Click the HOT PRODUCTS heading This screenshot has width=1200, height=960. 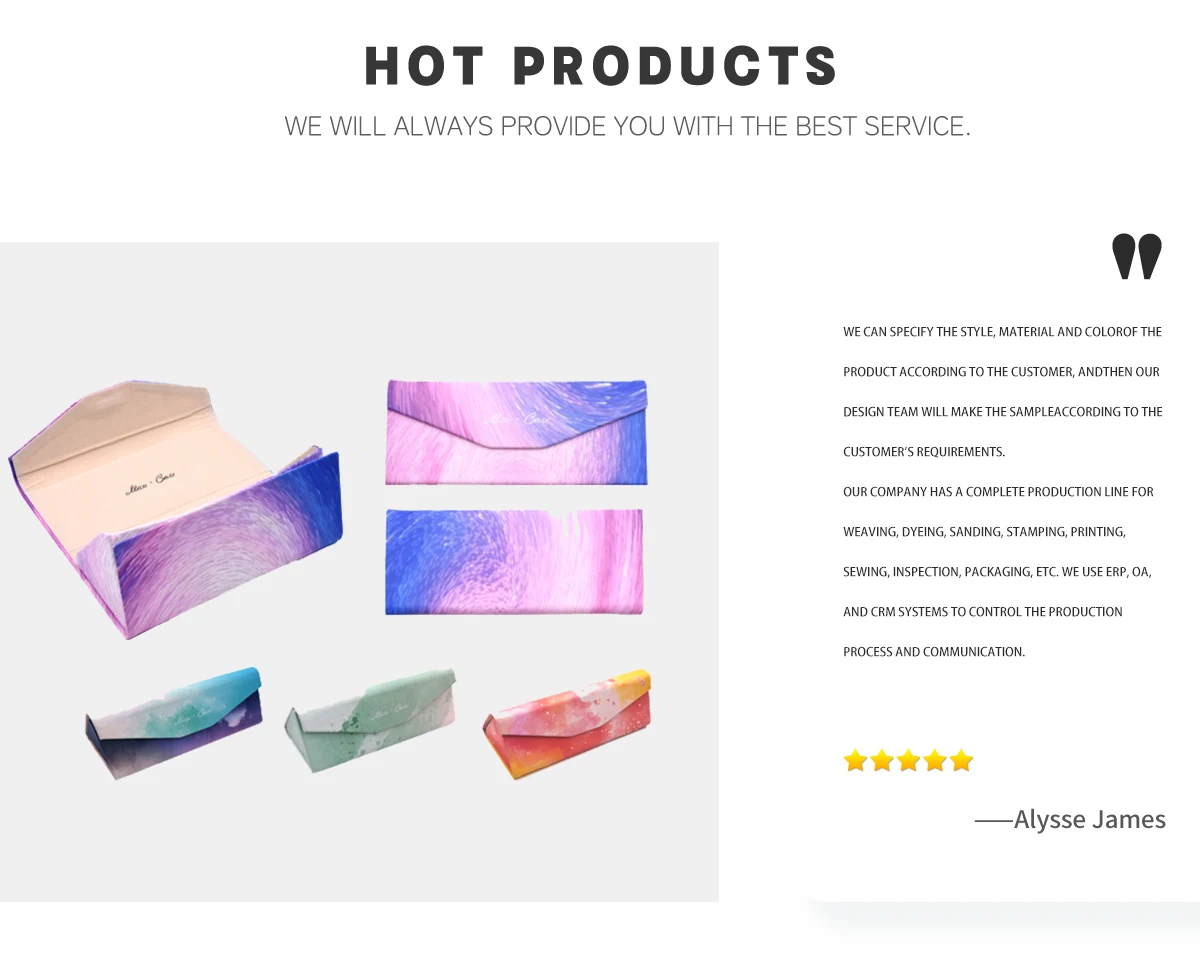click(601, 66)
